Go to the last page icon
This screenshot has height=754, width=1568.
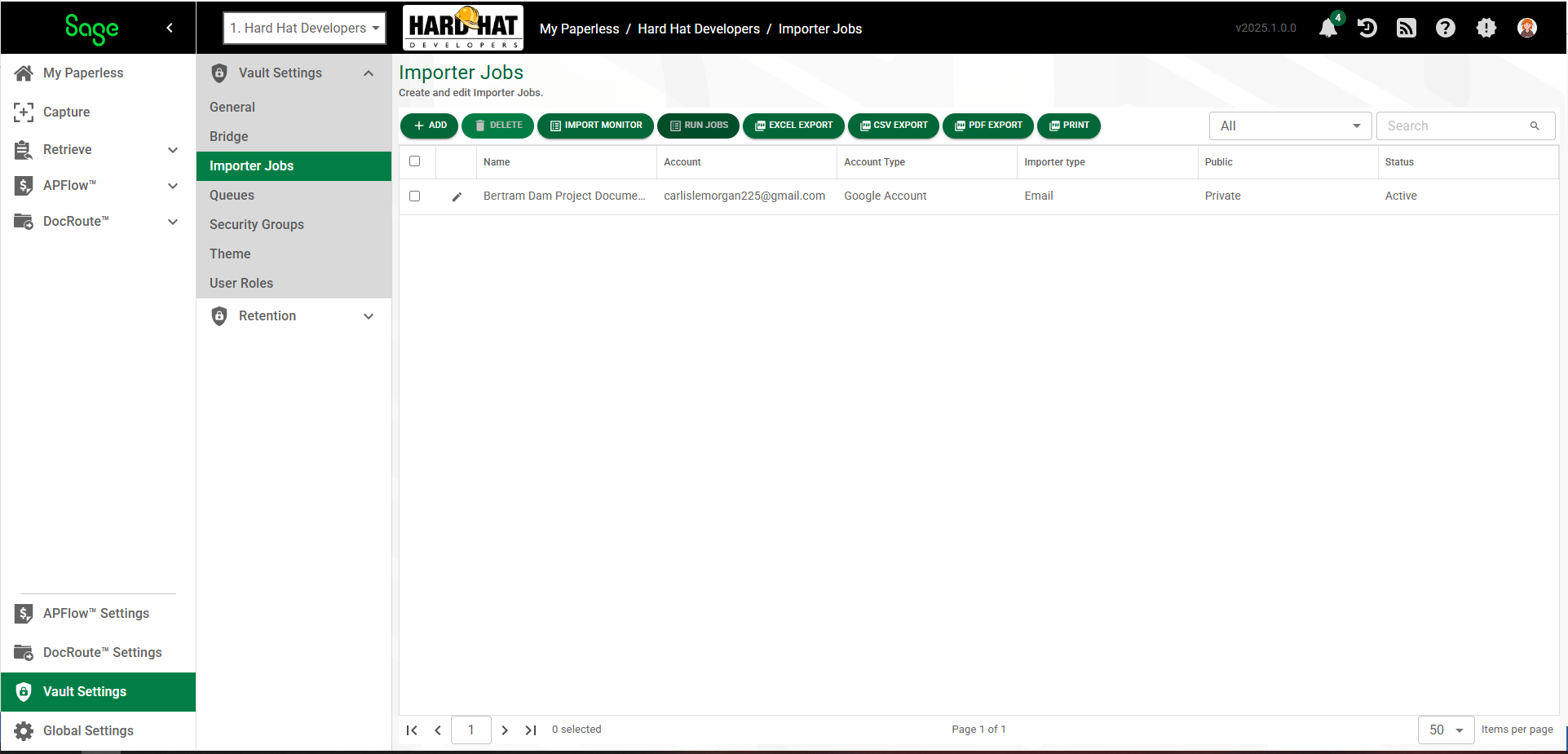(531, 730)
